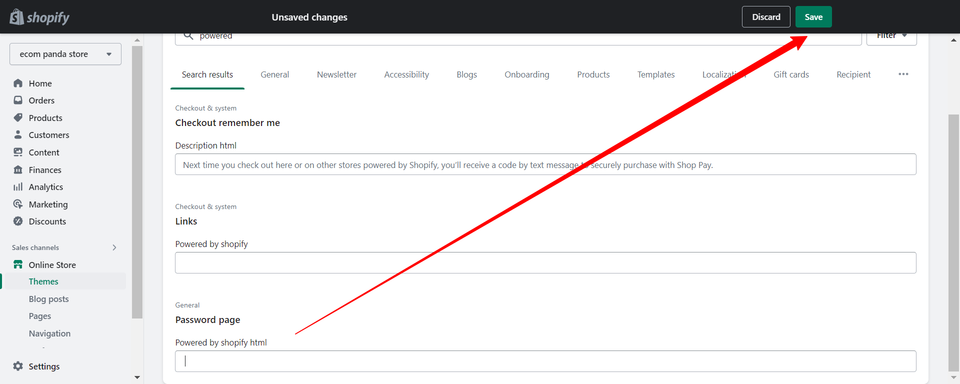Open Blog posts under Online Store

pos(49,299)
